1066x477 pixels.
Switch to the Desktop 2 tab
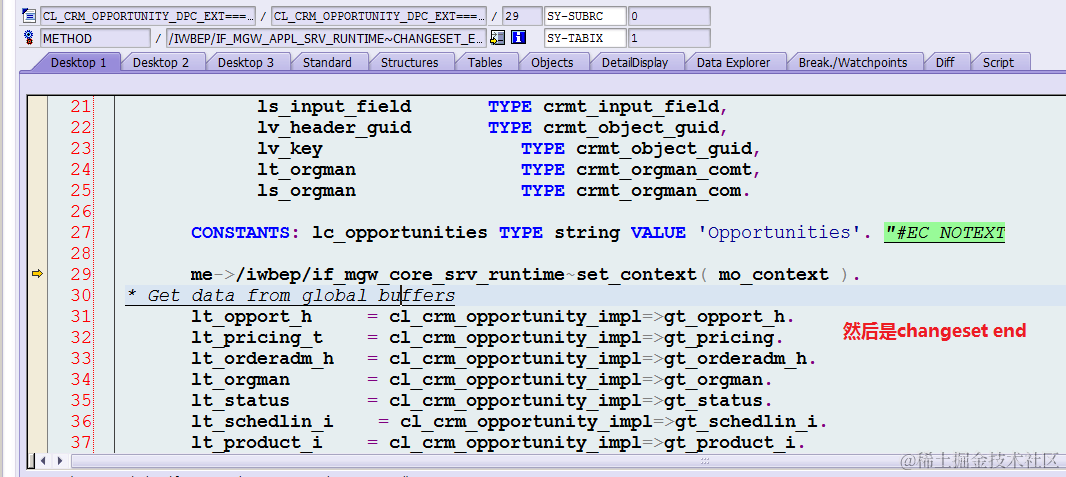pos(161,63)
